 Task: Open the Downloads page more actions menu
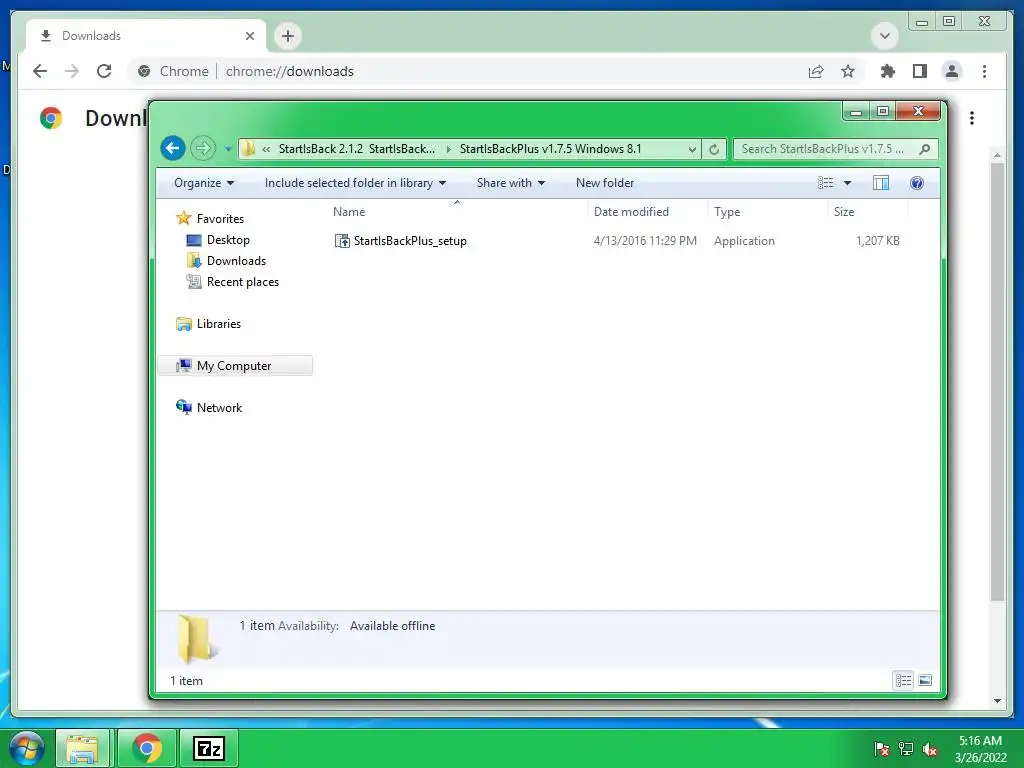[972, 118]
